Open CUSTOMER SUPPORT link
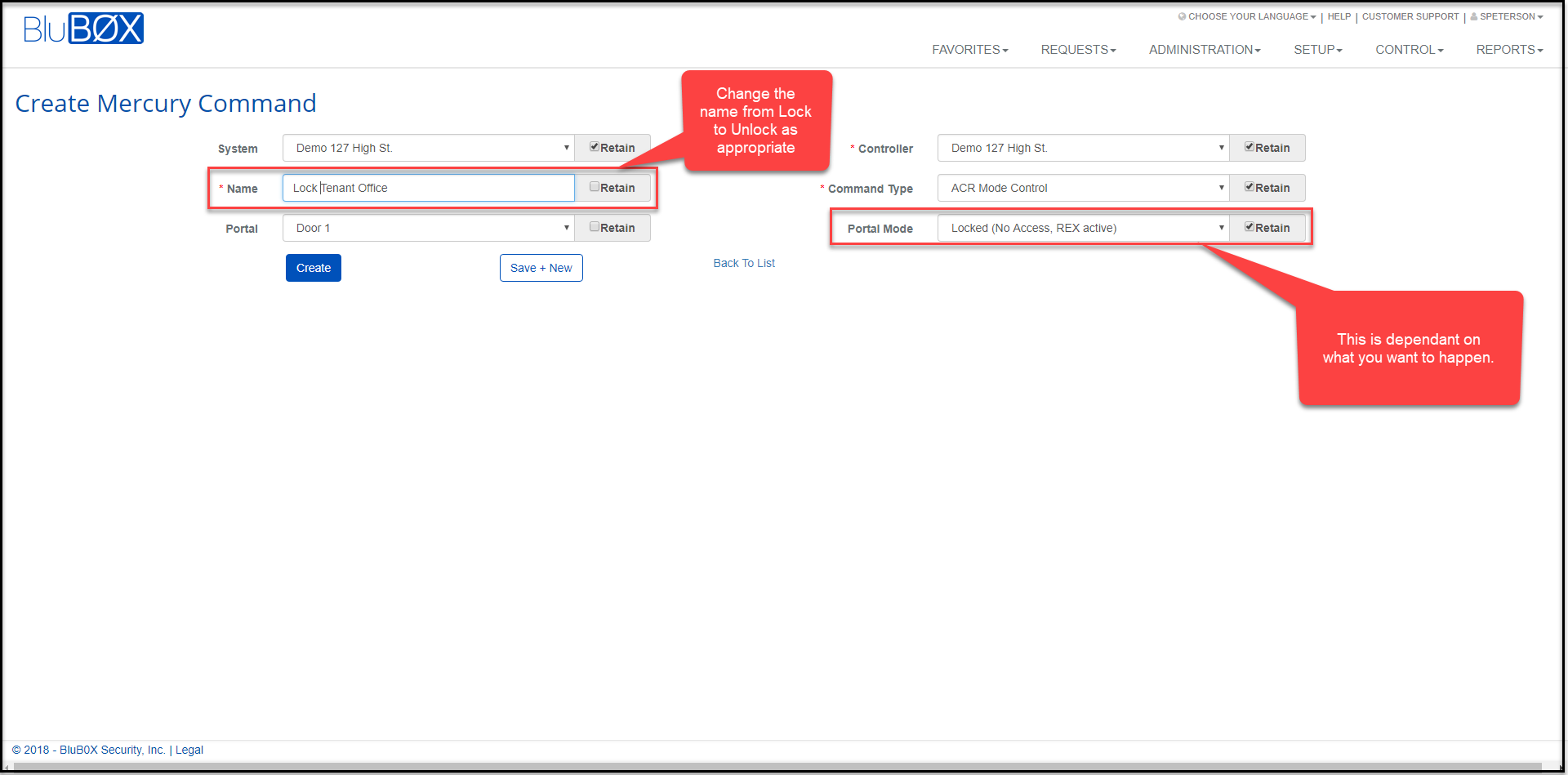Viewport: 1568px width, 775px height. [1410, 16]
